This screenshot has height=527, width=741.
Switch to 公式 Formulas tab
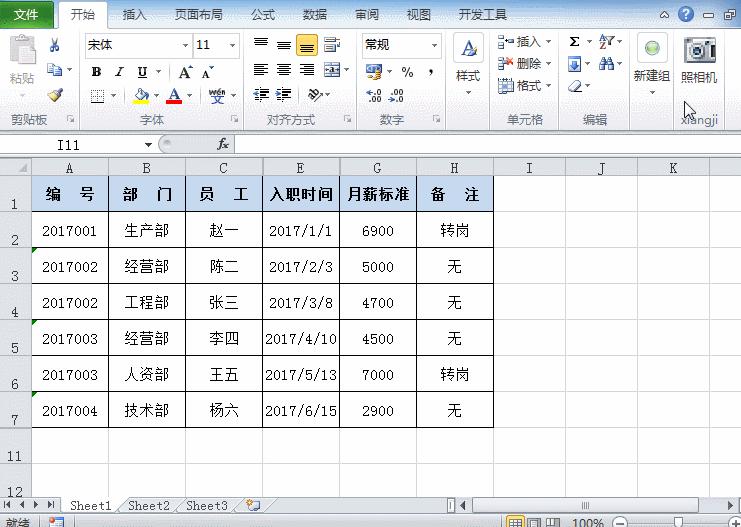(263, 15)
